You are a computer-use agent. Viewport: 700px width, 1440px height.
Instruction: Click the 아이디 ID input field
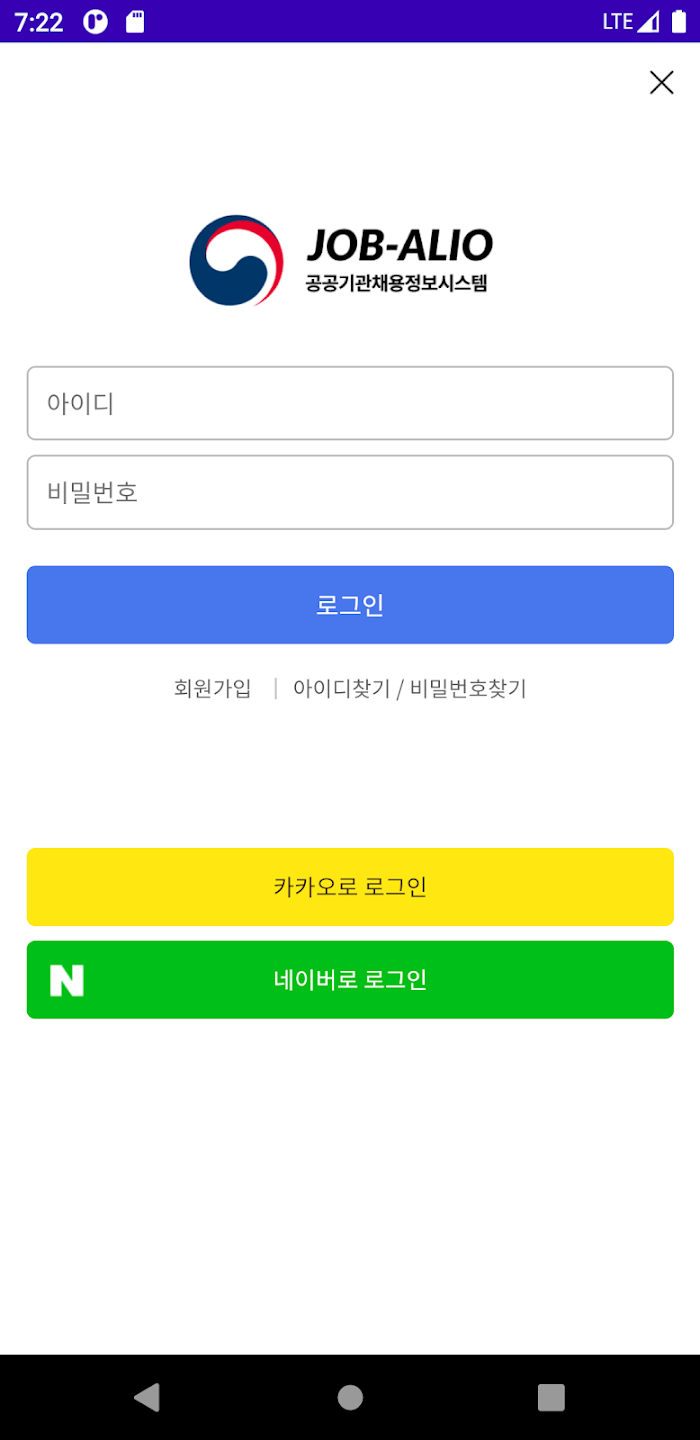(350, 403)
